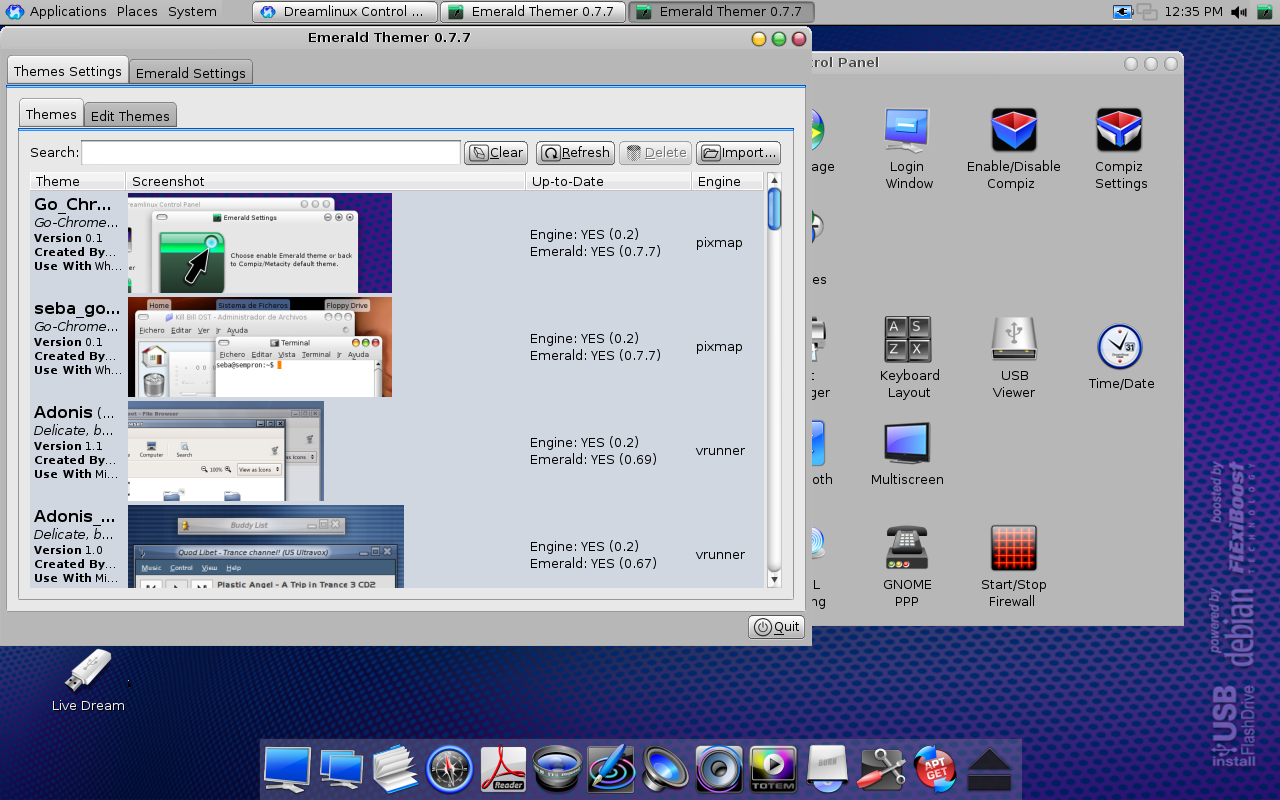Image resolution: width=1280 pixels, height=800 pixels.
Task: Launch APT-GET updater from the dock
Action: (x=934, y=770)
